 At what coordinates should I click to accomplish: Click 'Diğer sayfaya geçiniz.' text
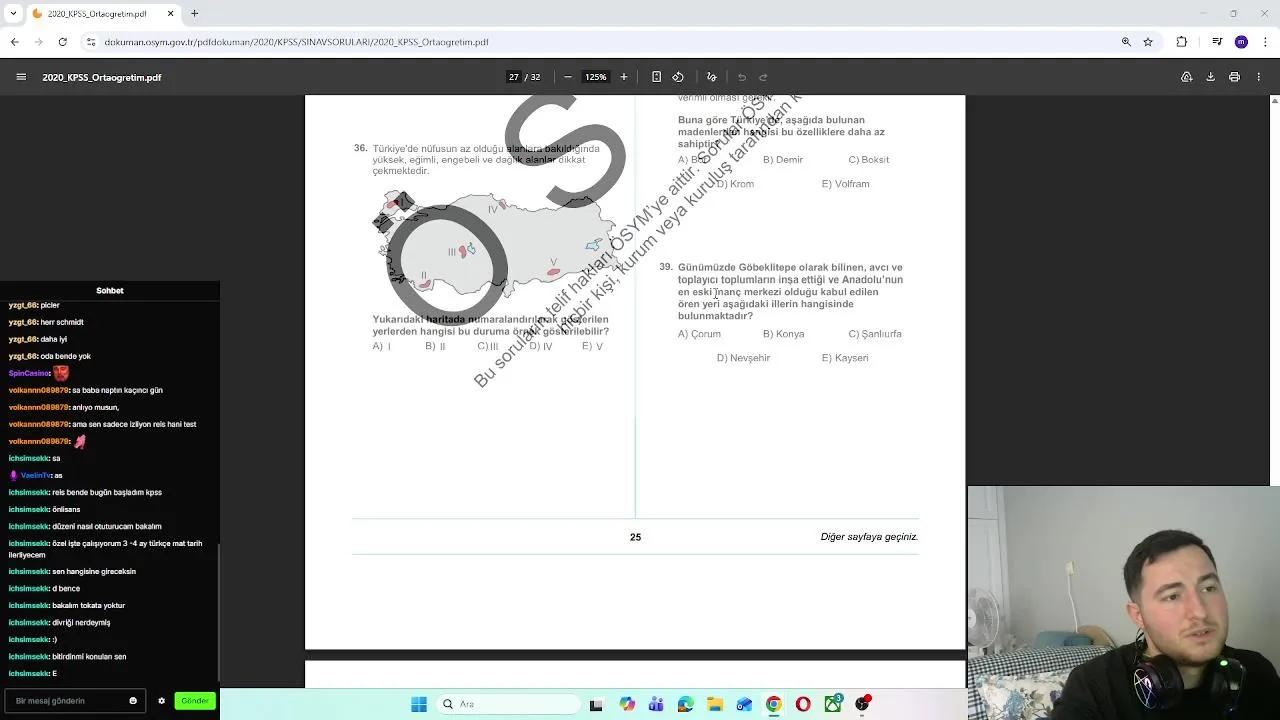[869, 537]
